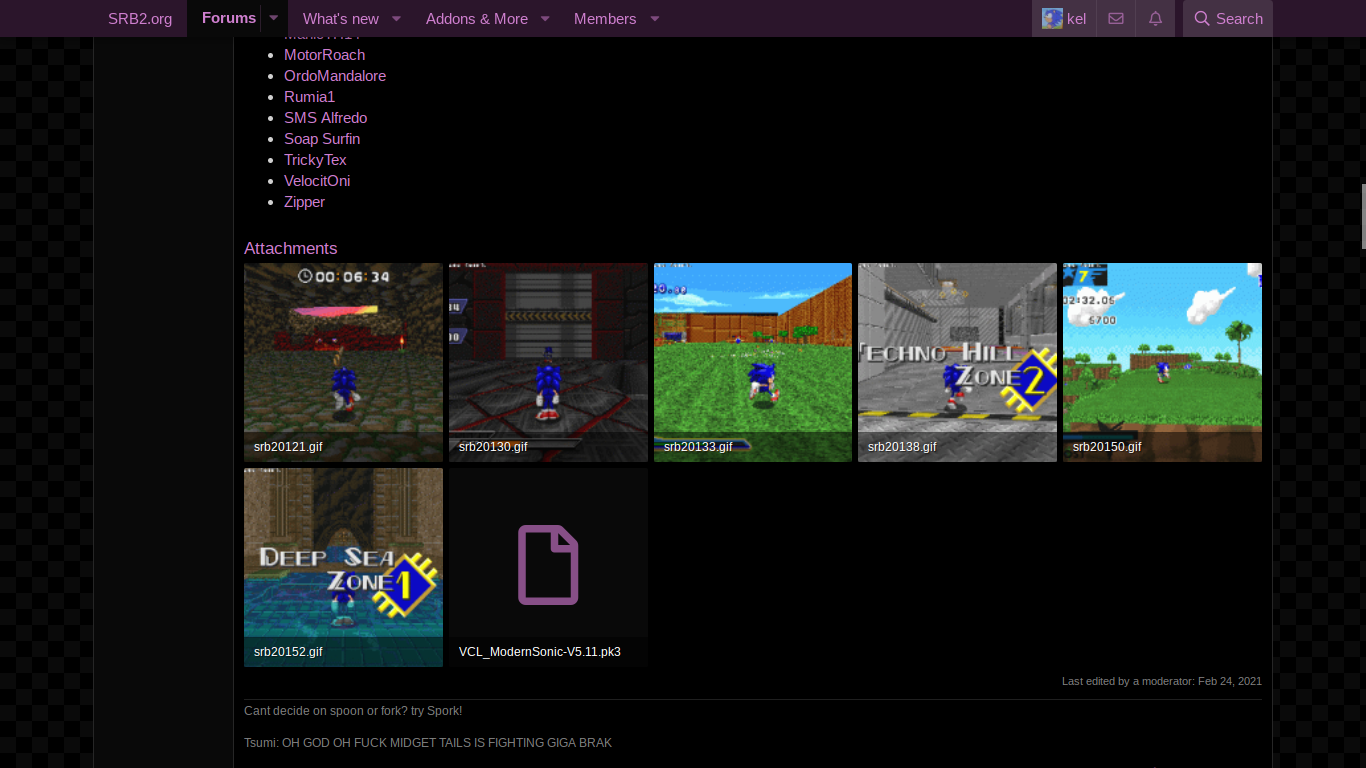Viewport: 1366px width, 768px height.
Task: Open Zipper's profile link
Action: tap(304, 202)
